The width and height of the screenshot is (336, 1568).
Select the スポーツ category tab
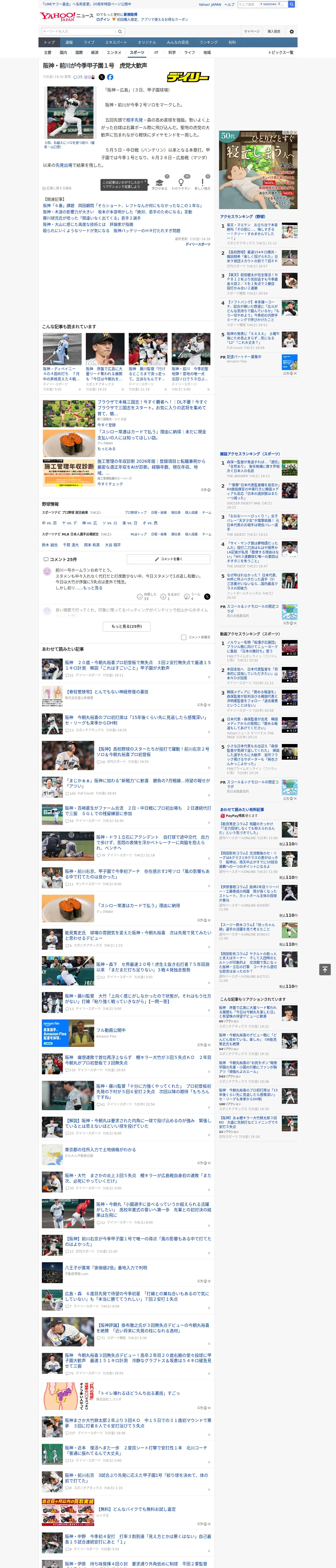[137, 52]
